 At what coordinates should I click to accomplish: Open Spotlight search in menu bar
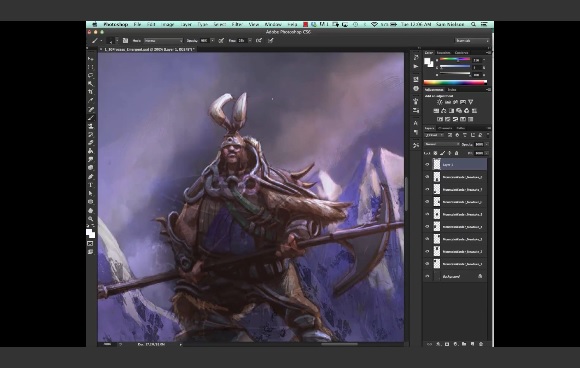click(x=473, y=24)
